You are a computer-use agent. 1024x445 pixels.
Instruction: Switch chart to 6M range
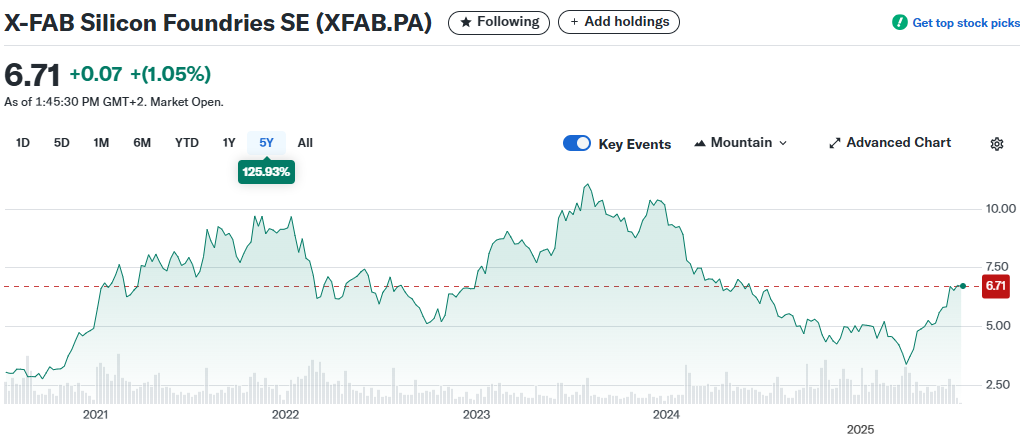[x=142, y=143]
